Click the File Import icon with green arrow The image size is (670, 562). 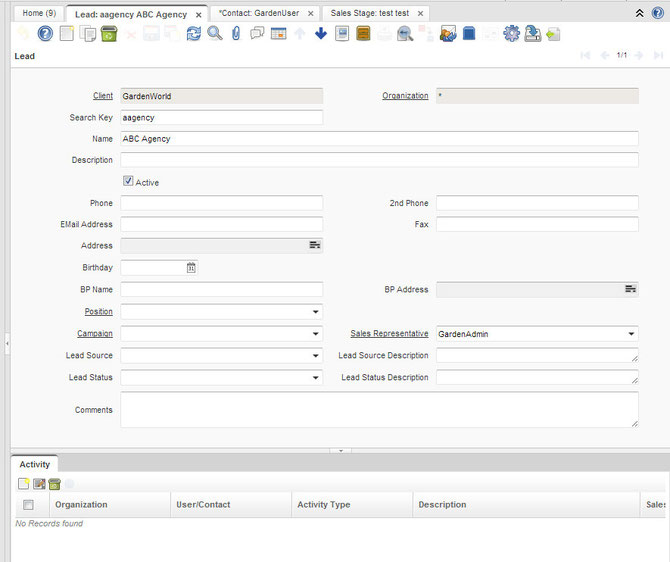(x=553, y=33)
